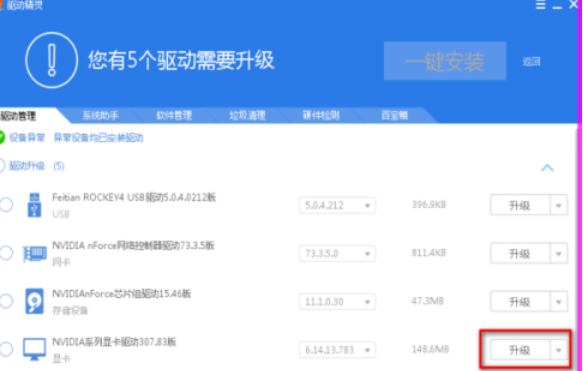583x371 pixels.
Task: Click the 返回 link
Action: pyautogui.click(x=531, y=62)
